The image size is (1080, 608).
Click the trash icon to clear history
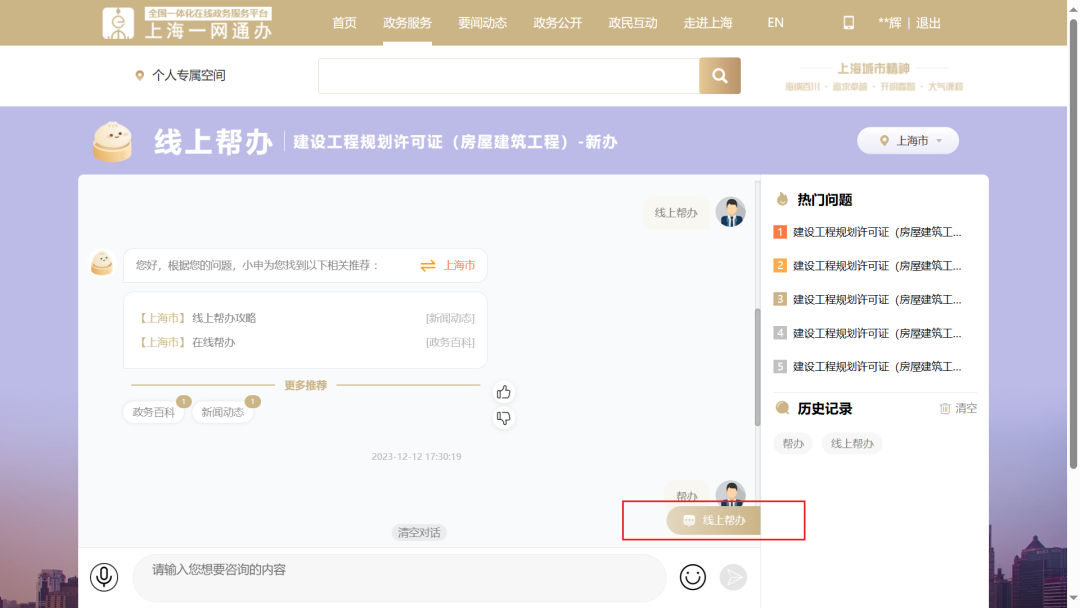[945, 408]
